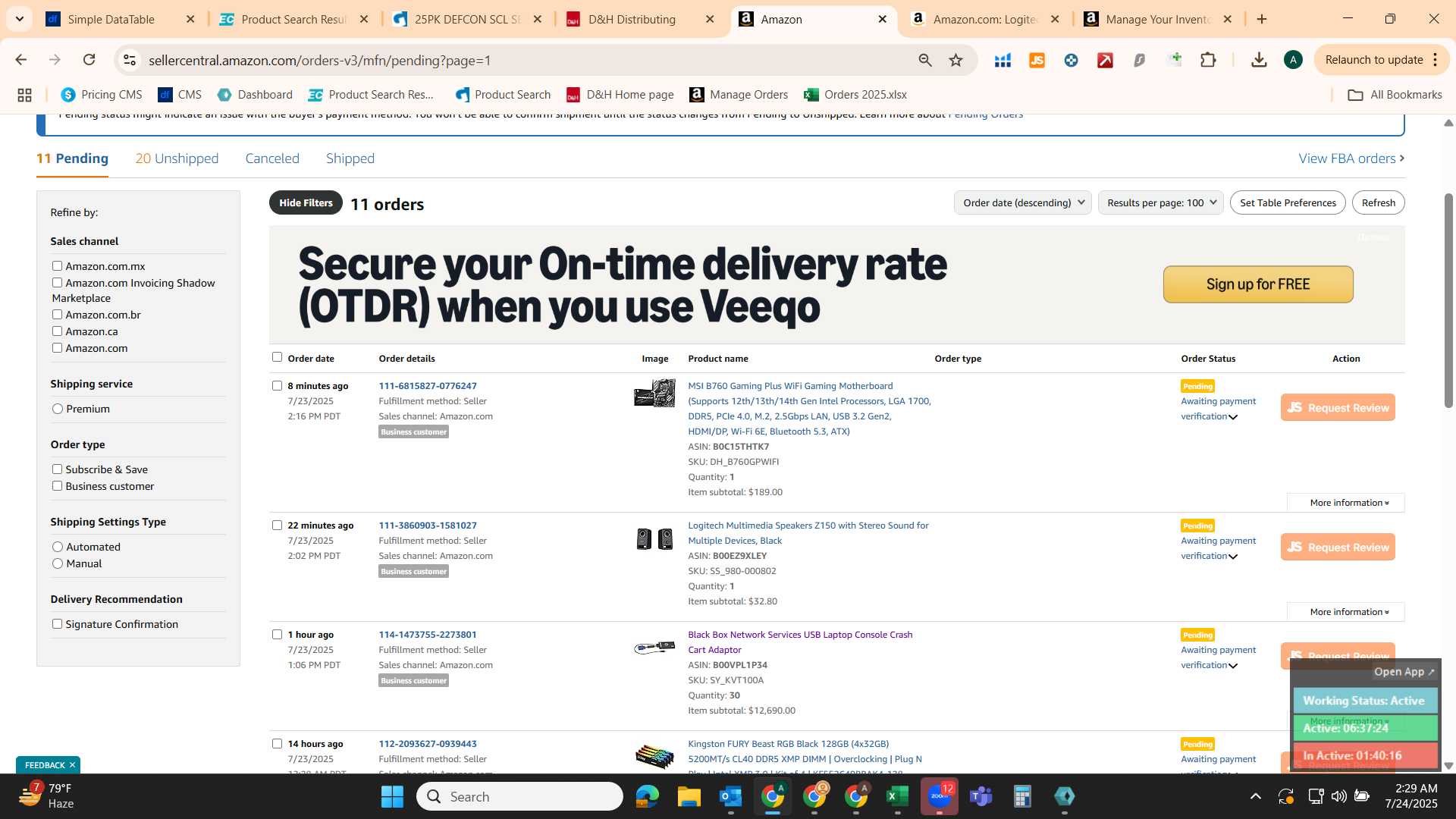The height and width of the screenshot is (819, 1456).
Task: Click Request Review for MSI motherboard order
Action: pos(1338,407)
